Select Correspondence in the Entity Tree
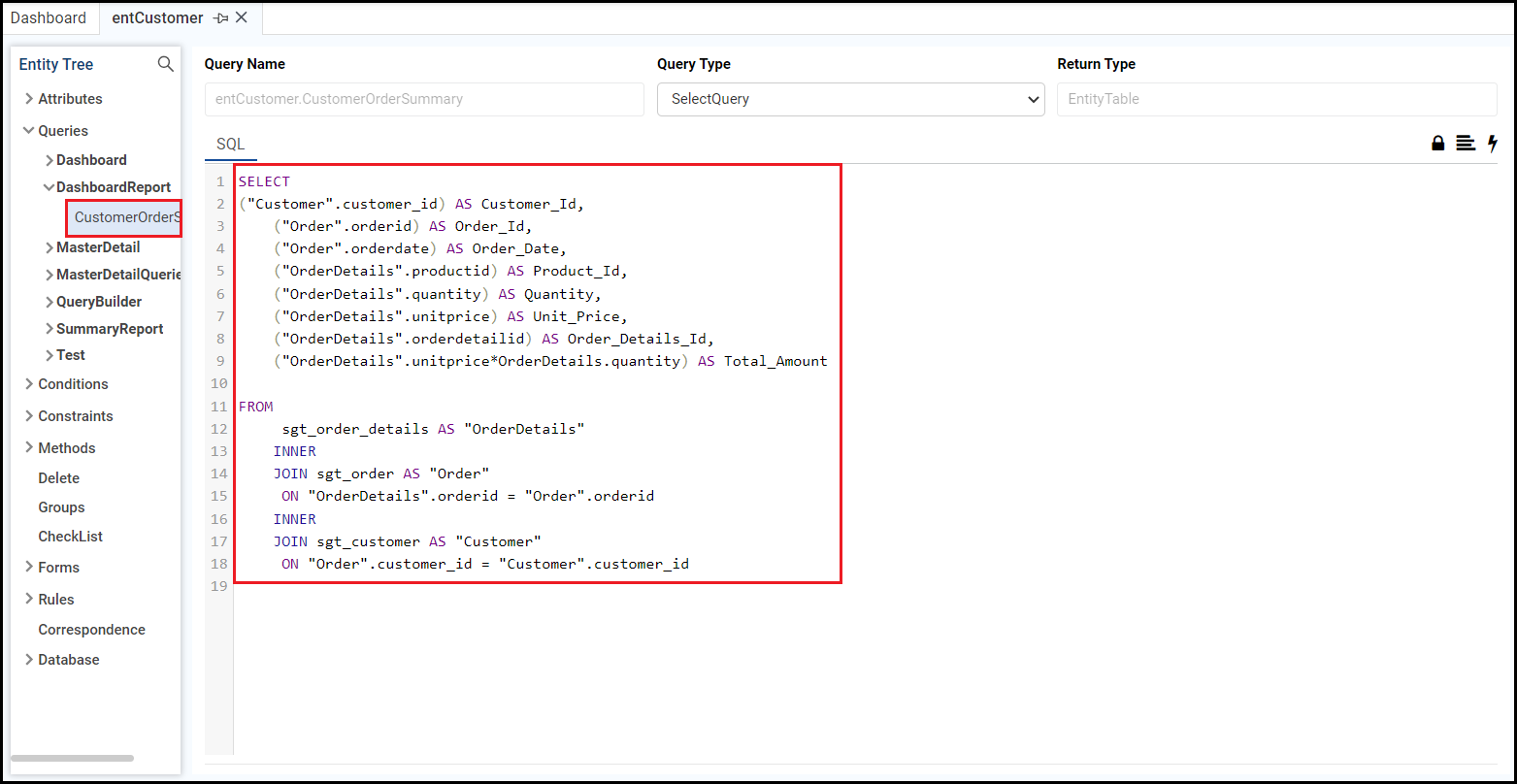Screen dimensions: 1517x784 pos(91,630)
